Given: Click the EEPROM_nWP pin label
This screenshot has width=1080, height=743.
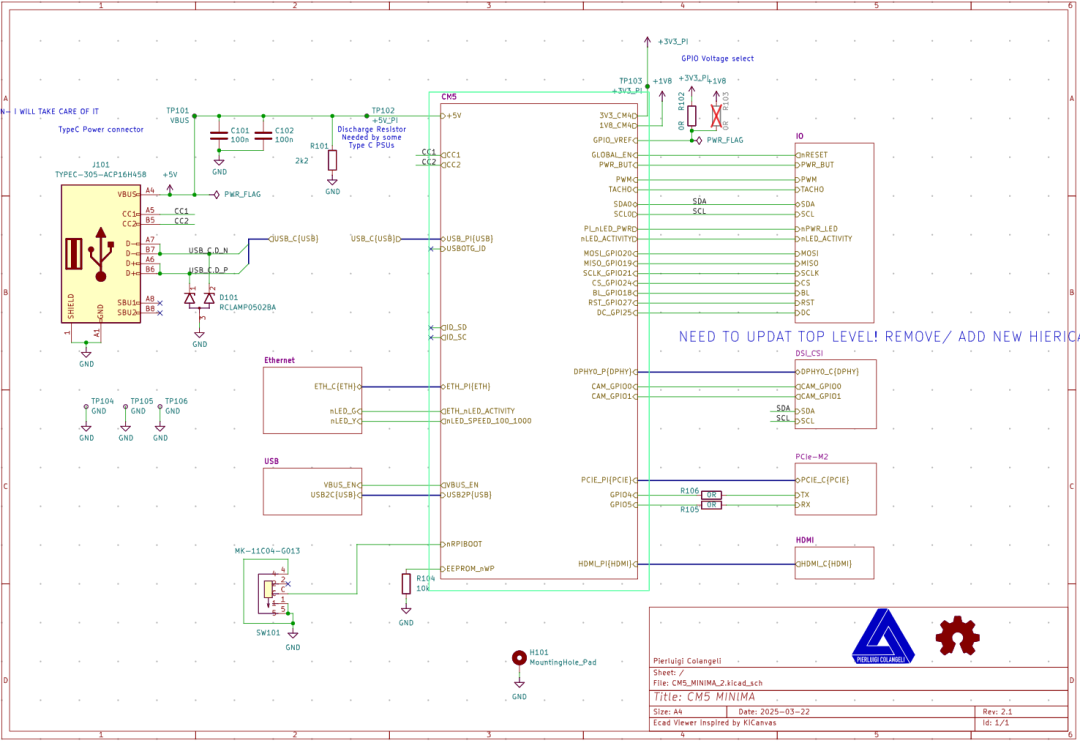Looking at the screenshot, I should pyautogui.click(x=470, y=569).
